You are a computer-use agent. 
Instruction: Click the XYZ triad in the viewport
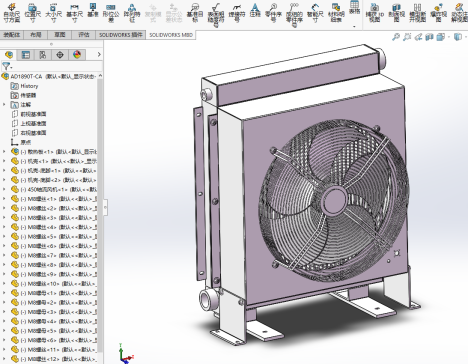pyautogui.click(x=126, y=353)
